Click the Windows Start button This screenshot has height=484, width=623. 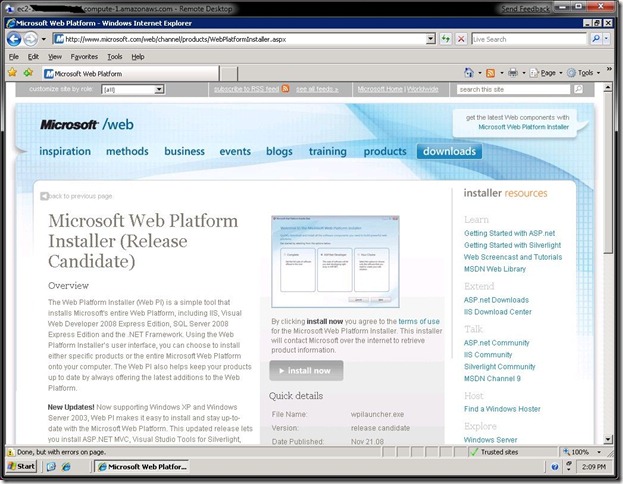[x=21, y=466]
